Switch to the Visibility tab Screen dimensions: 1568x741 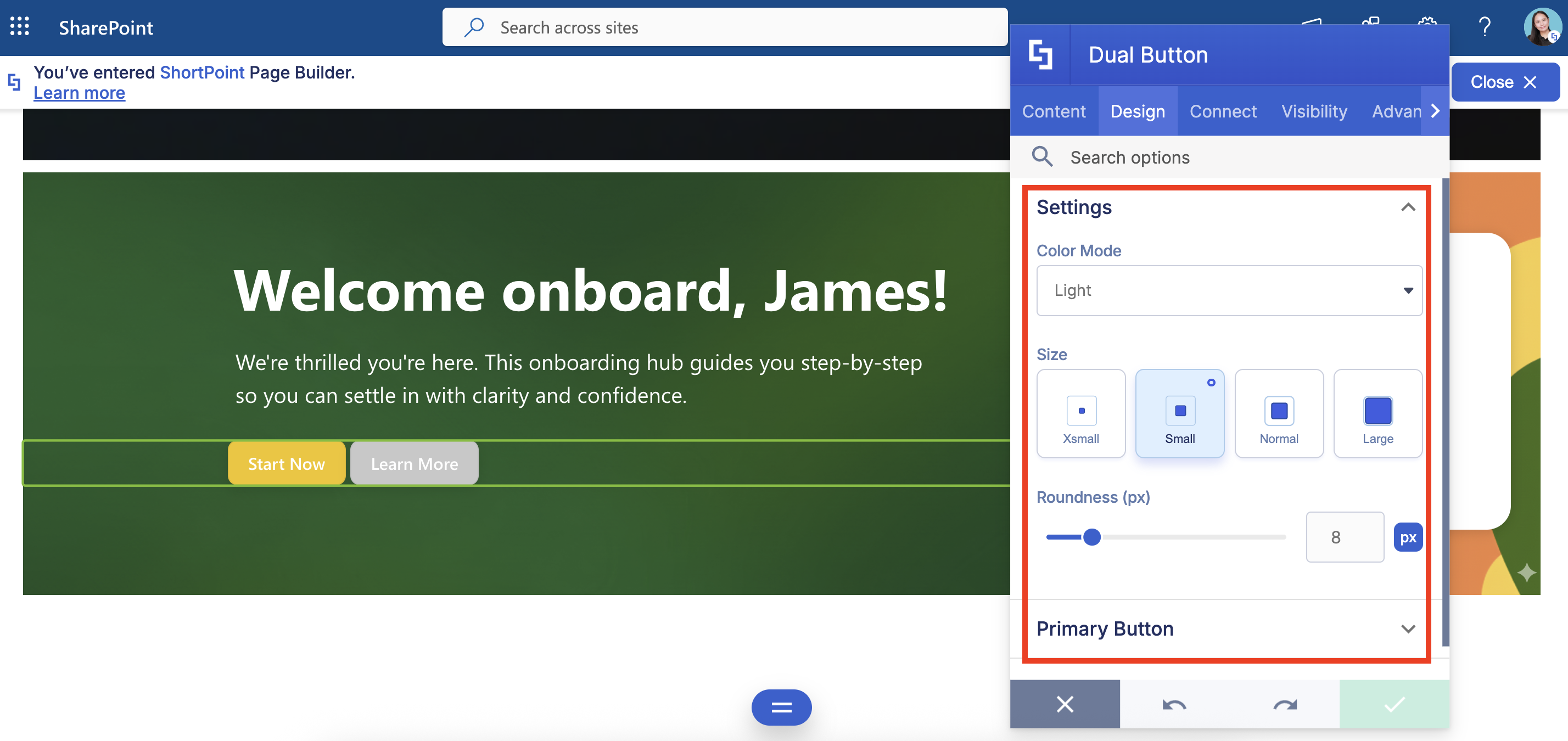click(x=1314, y=111)
